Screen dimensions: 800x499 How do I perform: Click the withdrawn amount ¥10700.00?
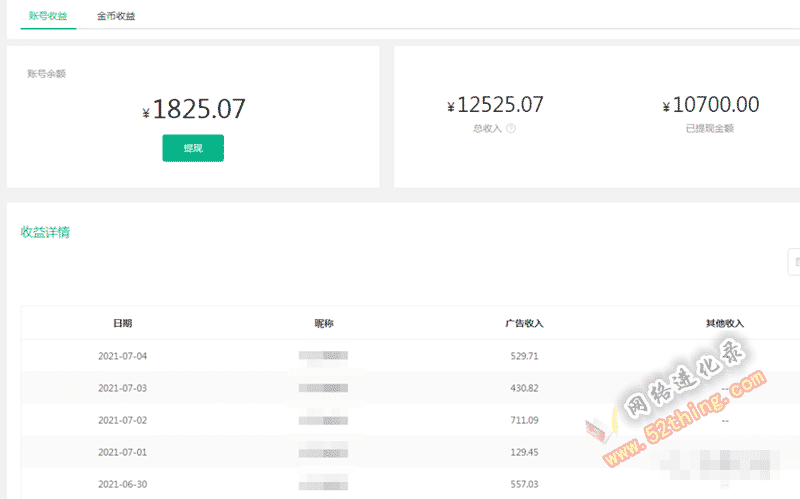(x=711, y=105)
